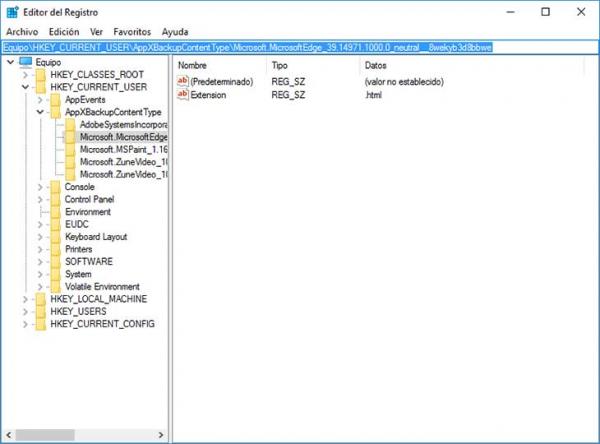
Task: Maximize the Editor del Registro window
Action: point(545,12)
